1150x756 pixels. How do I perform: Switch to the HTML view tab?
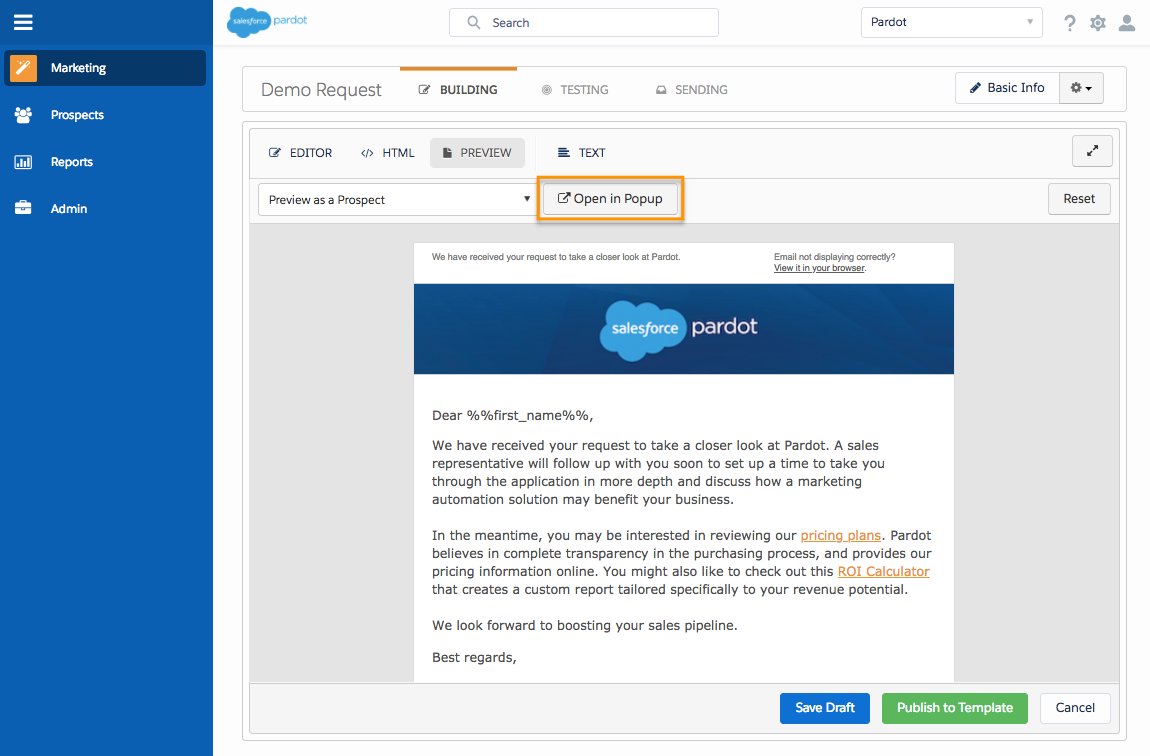(388, 152)
